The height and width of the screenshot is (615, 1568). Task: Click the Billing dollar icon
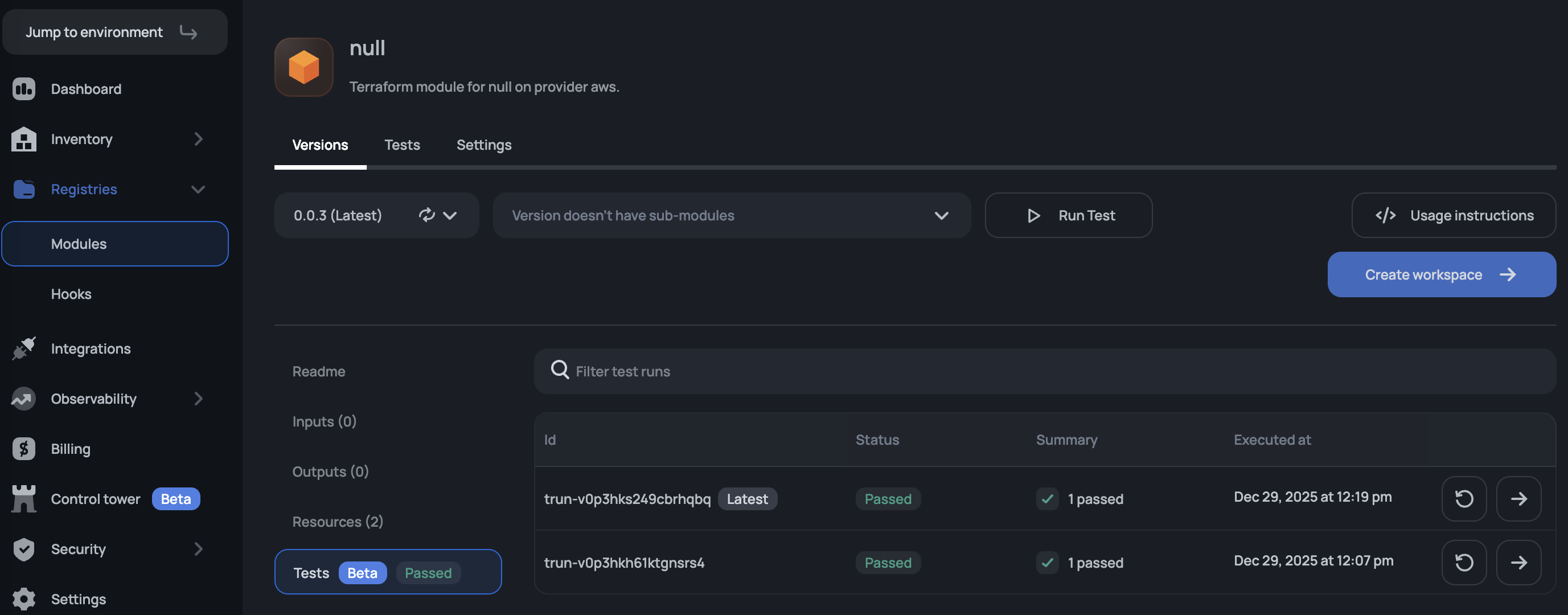point(24,449)
